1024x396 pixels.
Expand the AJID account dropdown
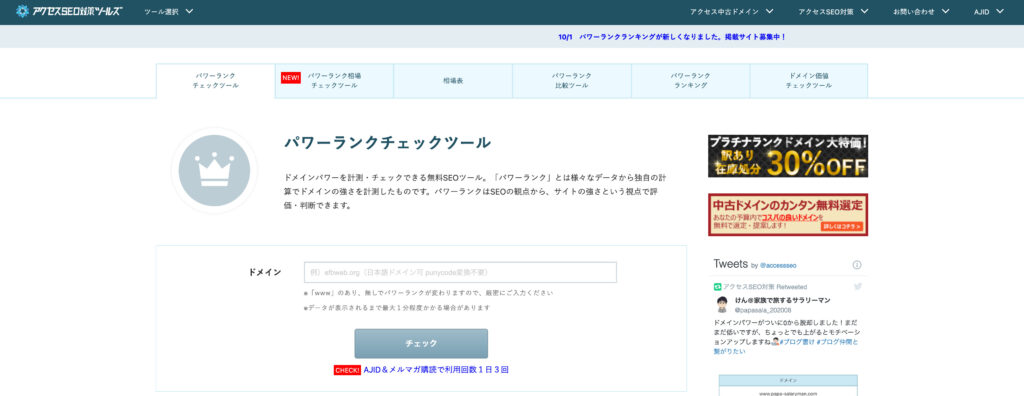[989, 12]
